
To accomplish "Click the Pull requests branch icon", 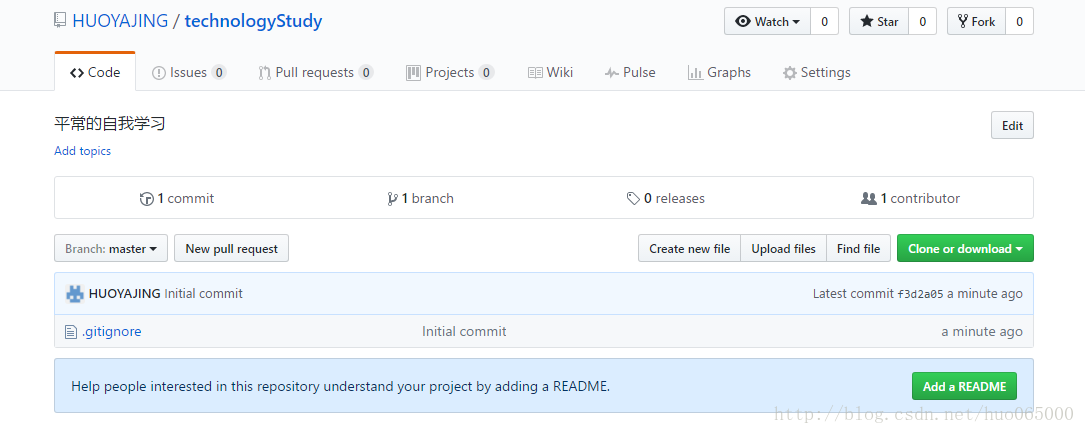I will click(264, 73).
